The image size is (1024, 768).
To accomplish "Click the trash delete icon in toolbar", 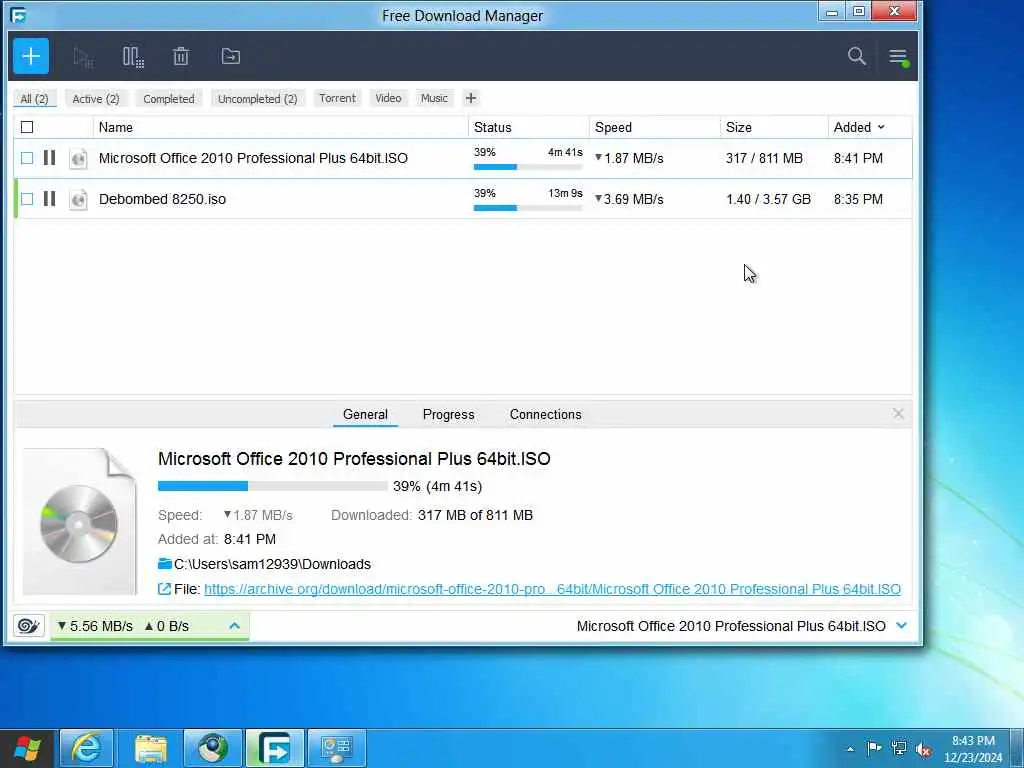I will [x=181, y=56].
